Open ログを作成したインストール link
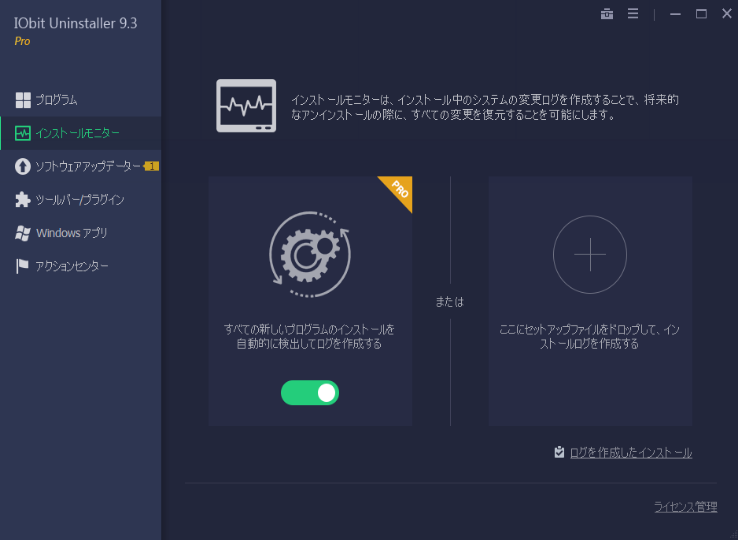 point(631,453)
